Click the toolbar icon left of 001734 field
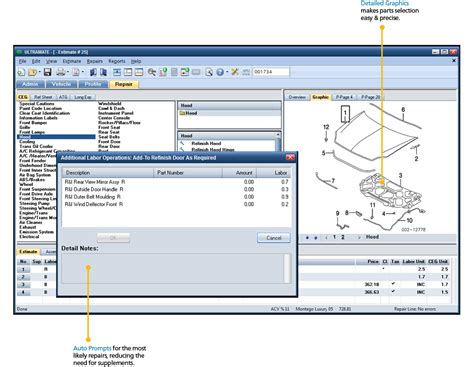Screen dimensions: 474x367 (x=246, y=72)
